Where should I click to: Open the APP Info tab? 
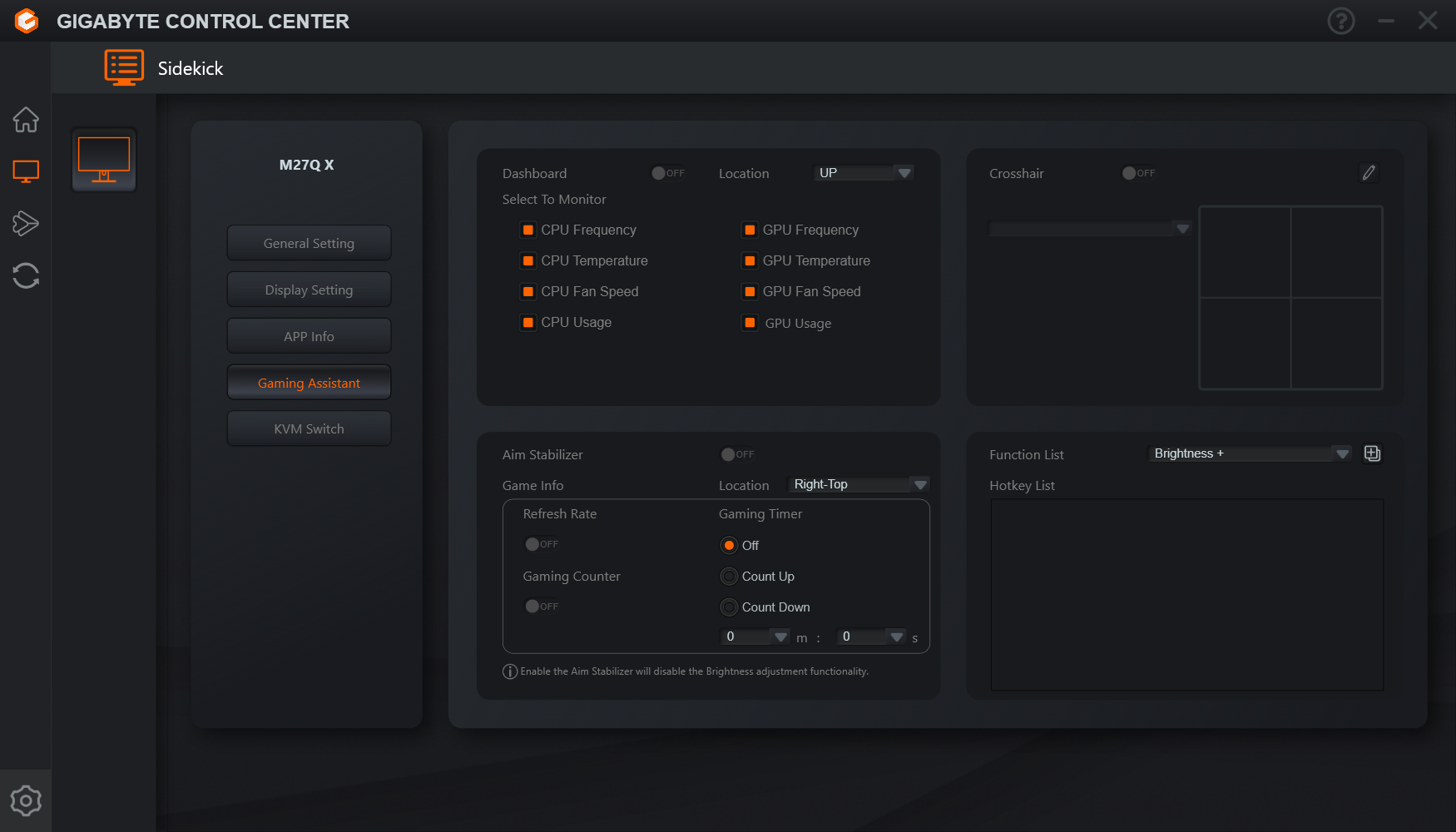pos(309,336)
